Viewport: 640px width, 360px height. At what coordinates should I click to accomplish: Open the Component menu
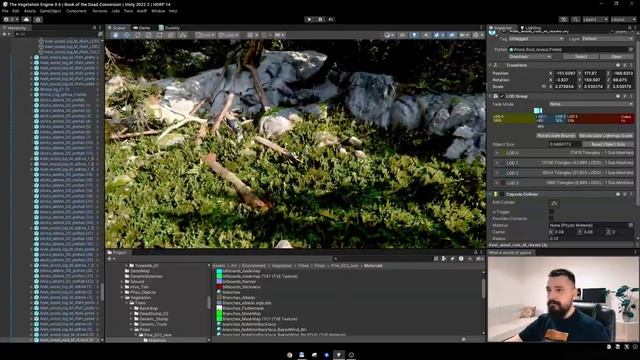coord(76,11)
